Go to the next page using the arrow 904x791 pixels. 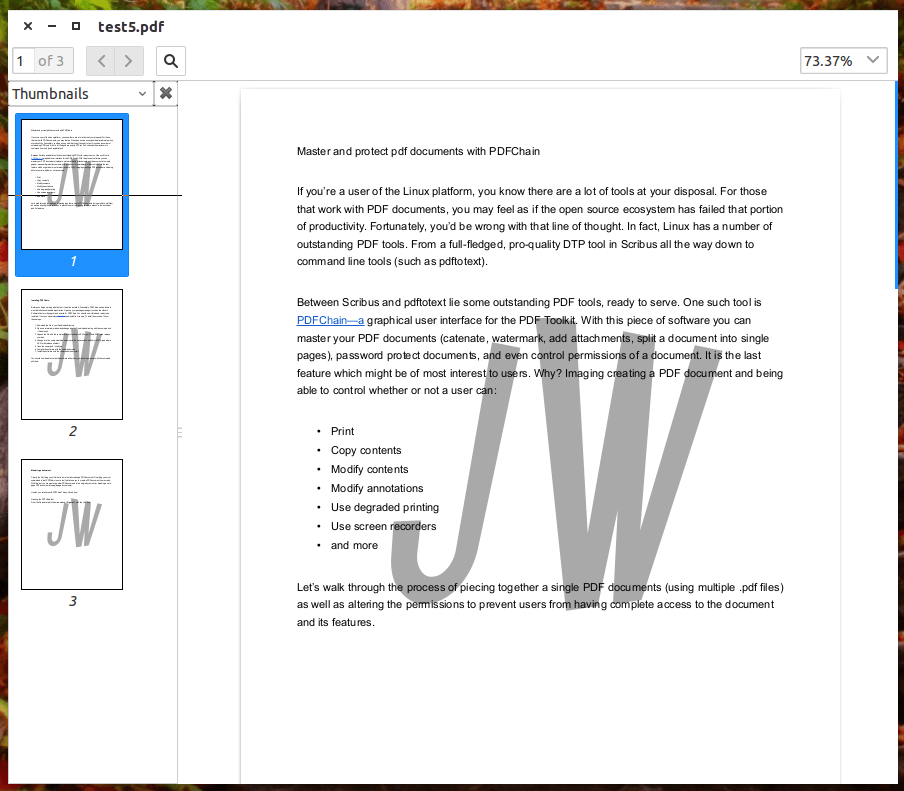(x=128, y=60)
